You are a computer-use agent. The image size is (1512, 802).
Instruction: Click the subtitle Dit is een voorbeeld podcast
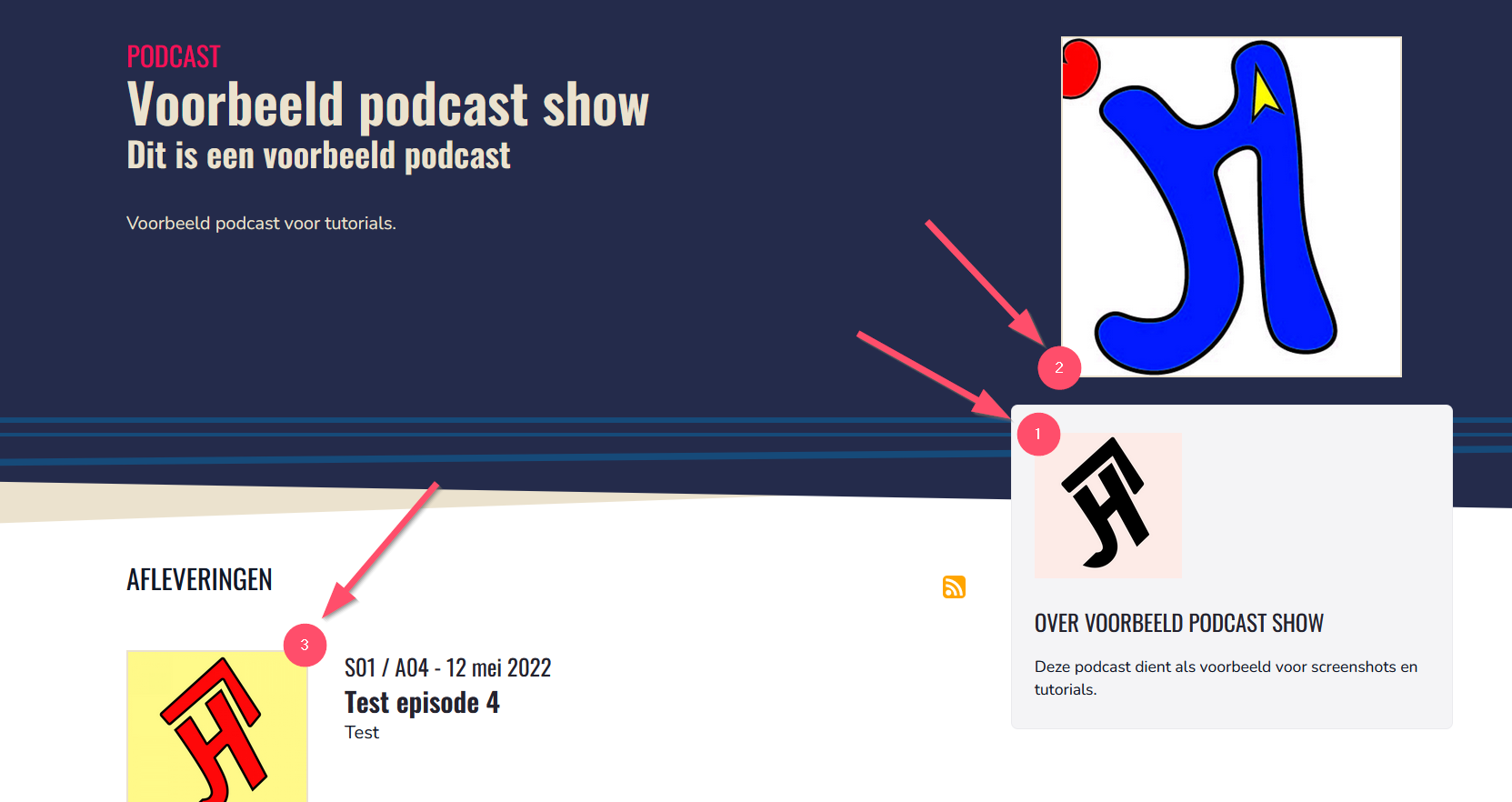[318, 155]
